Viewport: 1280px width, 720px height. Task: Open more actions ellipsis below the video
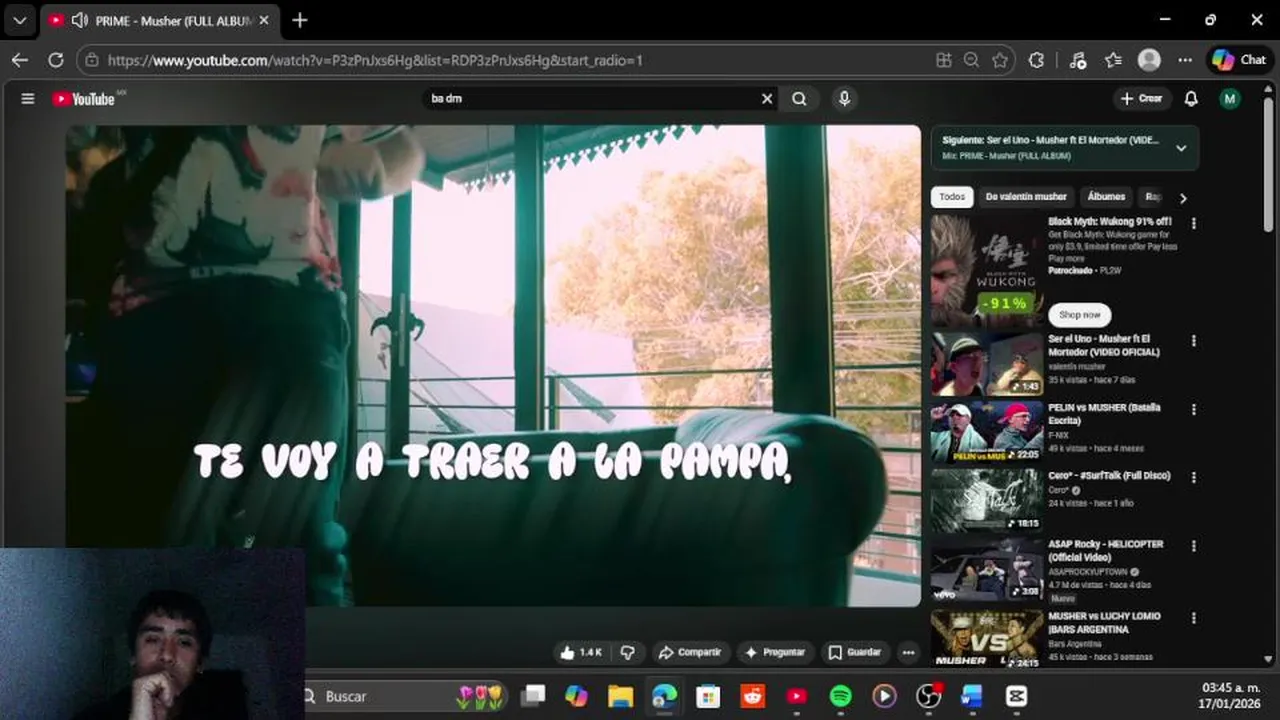(x=908, y=652)
